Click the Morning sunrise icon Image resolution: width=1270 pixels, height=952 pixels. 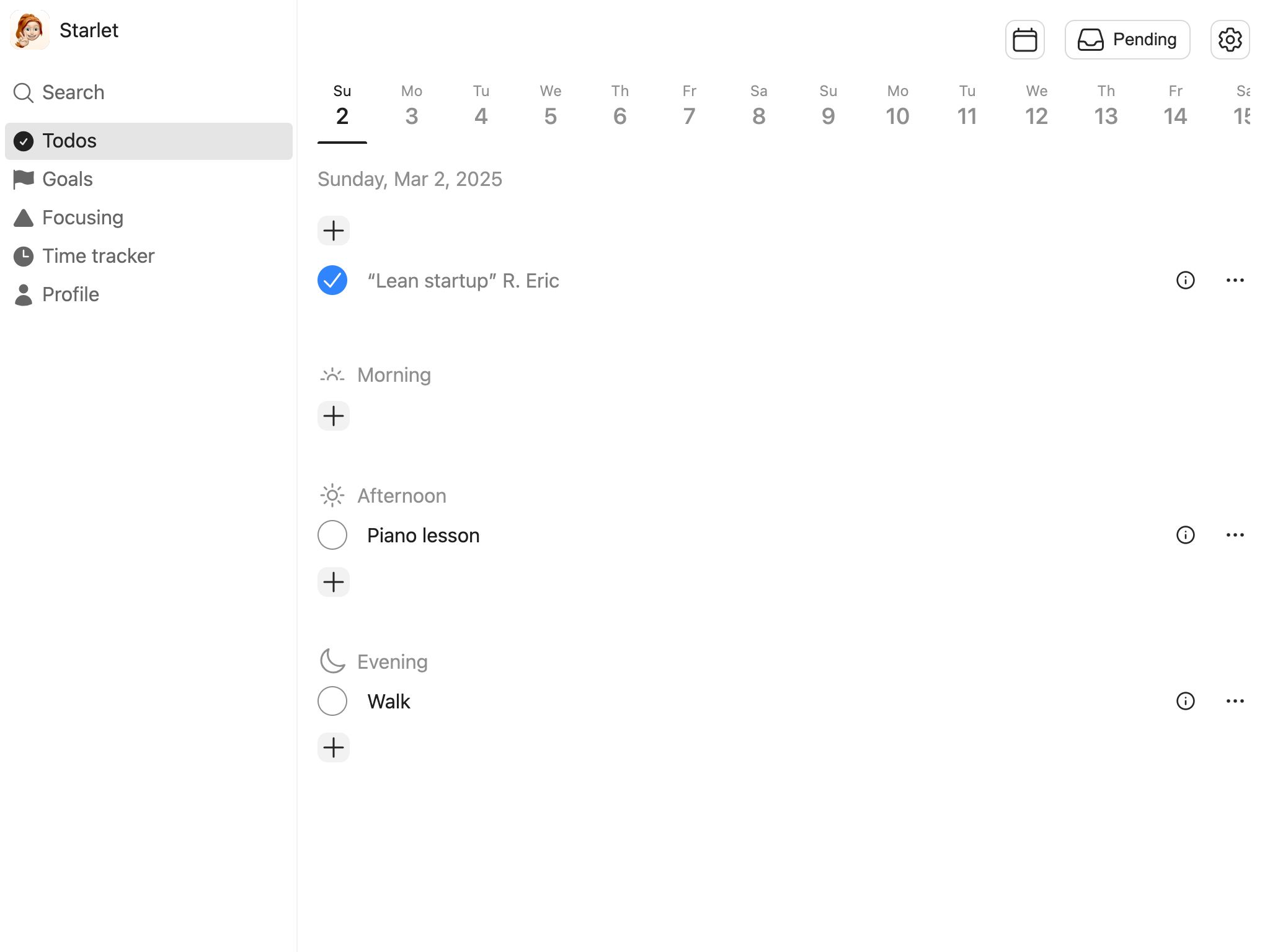point(332,375)
